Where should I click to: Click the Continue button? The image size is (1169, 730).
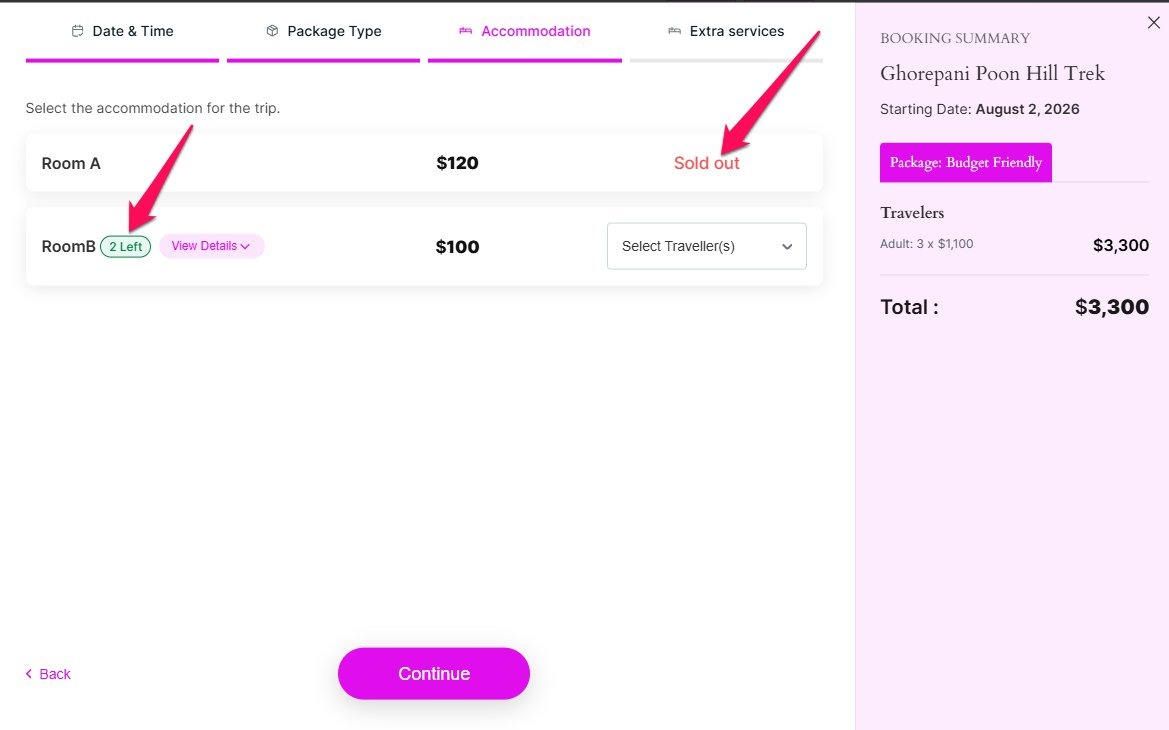434,673
